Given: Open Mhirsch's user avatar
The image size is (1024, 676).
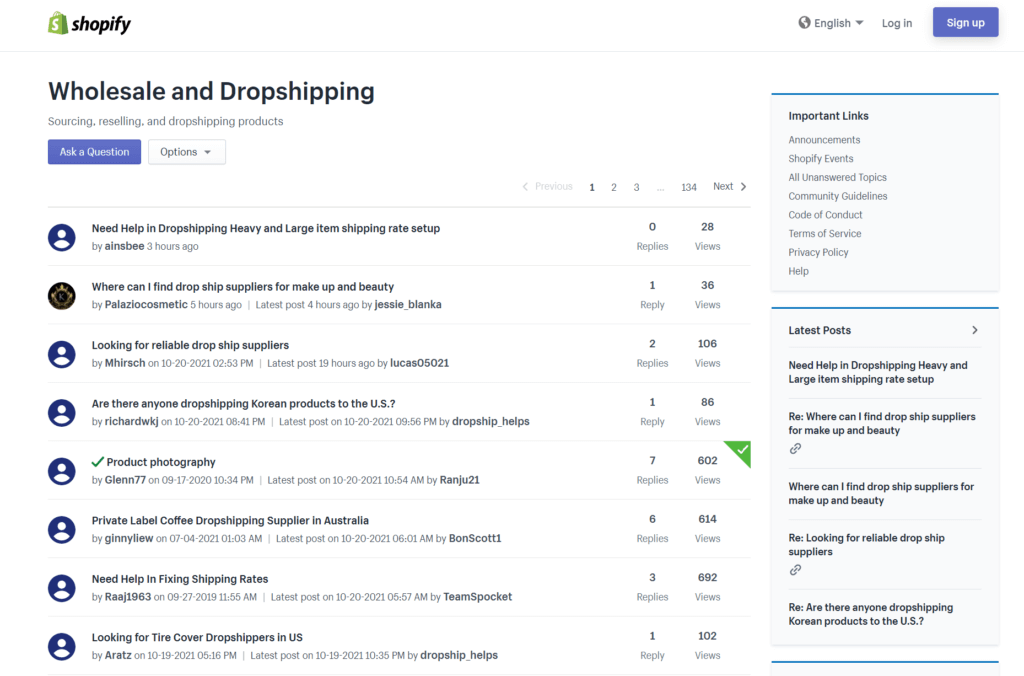Looking at the screenshot, I should (x=61, y=354).
